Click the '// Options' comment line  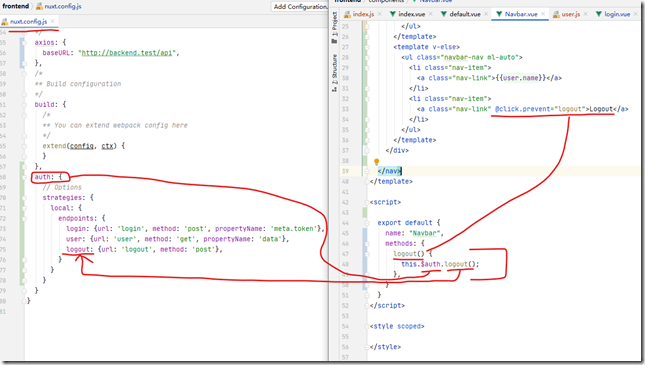pyautogui.click(x=62, y=187)
